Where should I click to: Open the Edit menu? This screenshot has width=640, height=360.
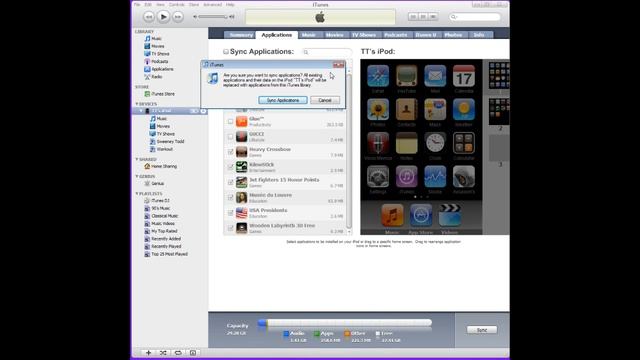point(148,4)
